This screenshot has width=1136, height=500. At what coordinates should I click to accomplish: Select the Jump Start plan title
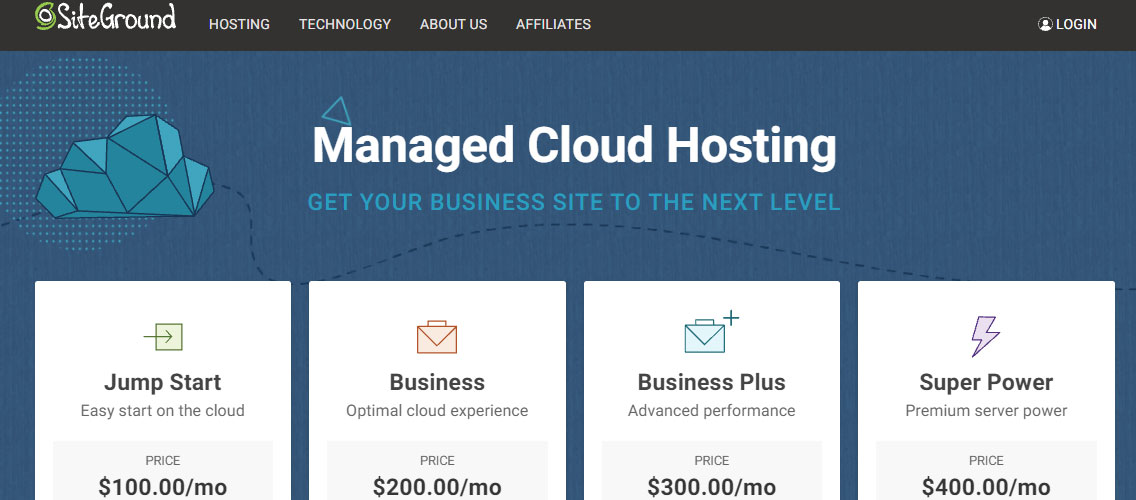tap(163, 382)
